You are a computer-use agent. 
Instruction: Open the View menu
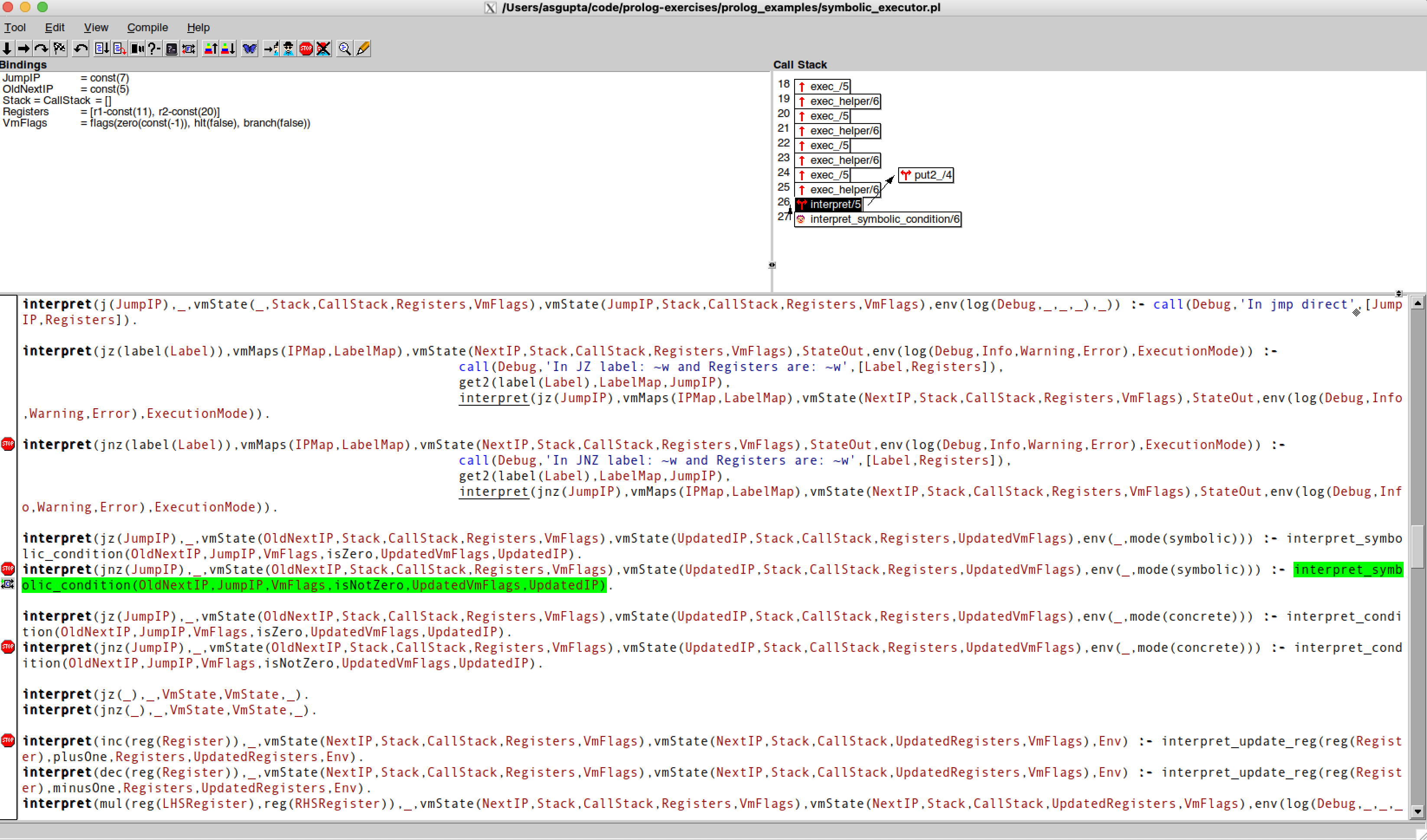point(96,27)
